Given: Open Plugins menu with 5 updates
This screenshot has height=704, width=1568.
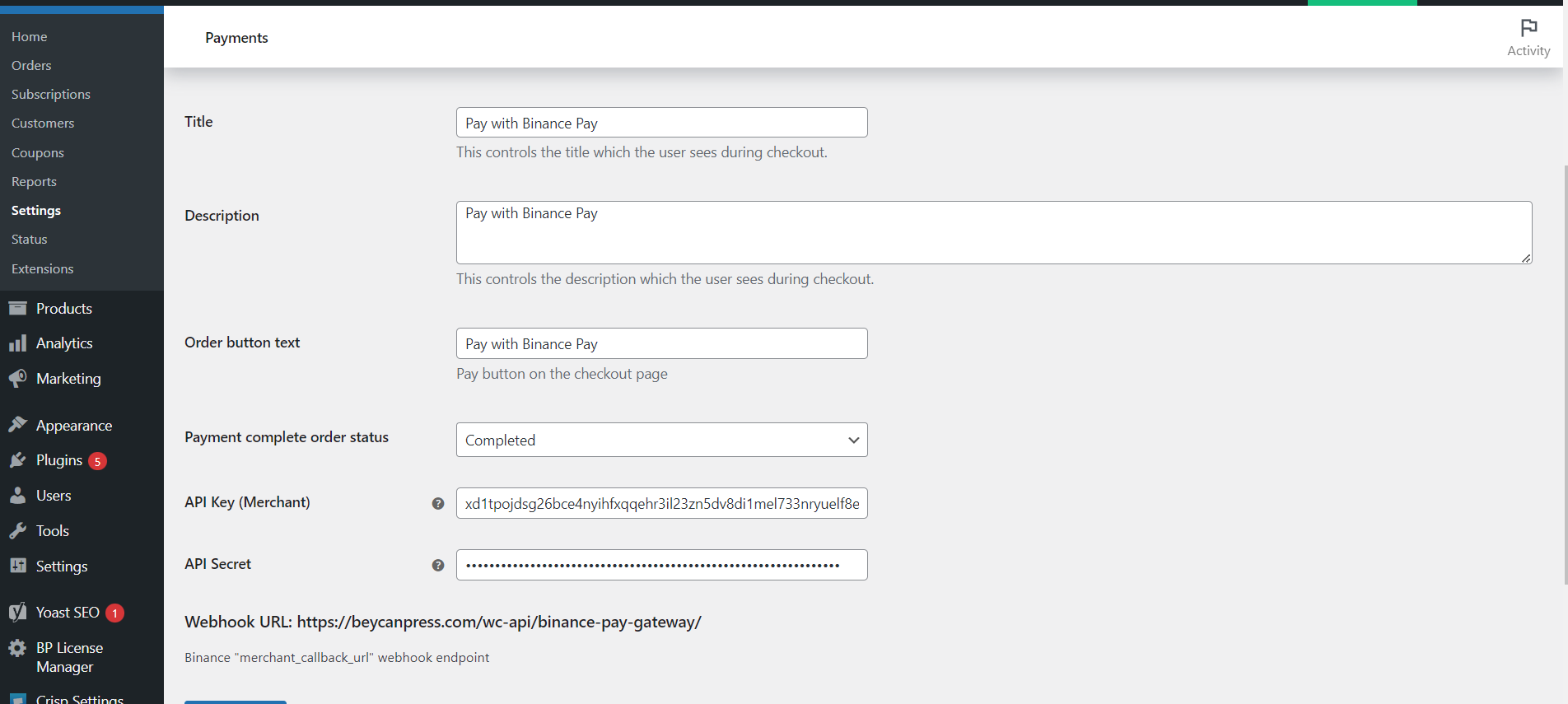Looking at the screenshot, I should pyautogui.click(x=59, y=460).
